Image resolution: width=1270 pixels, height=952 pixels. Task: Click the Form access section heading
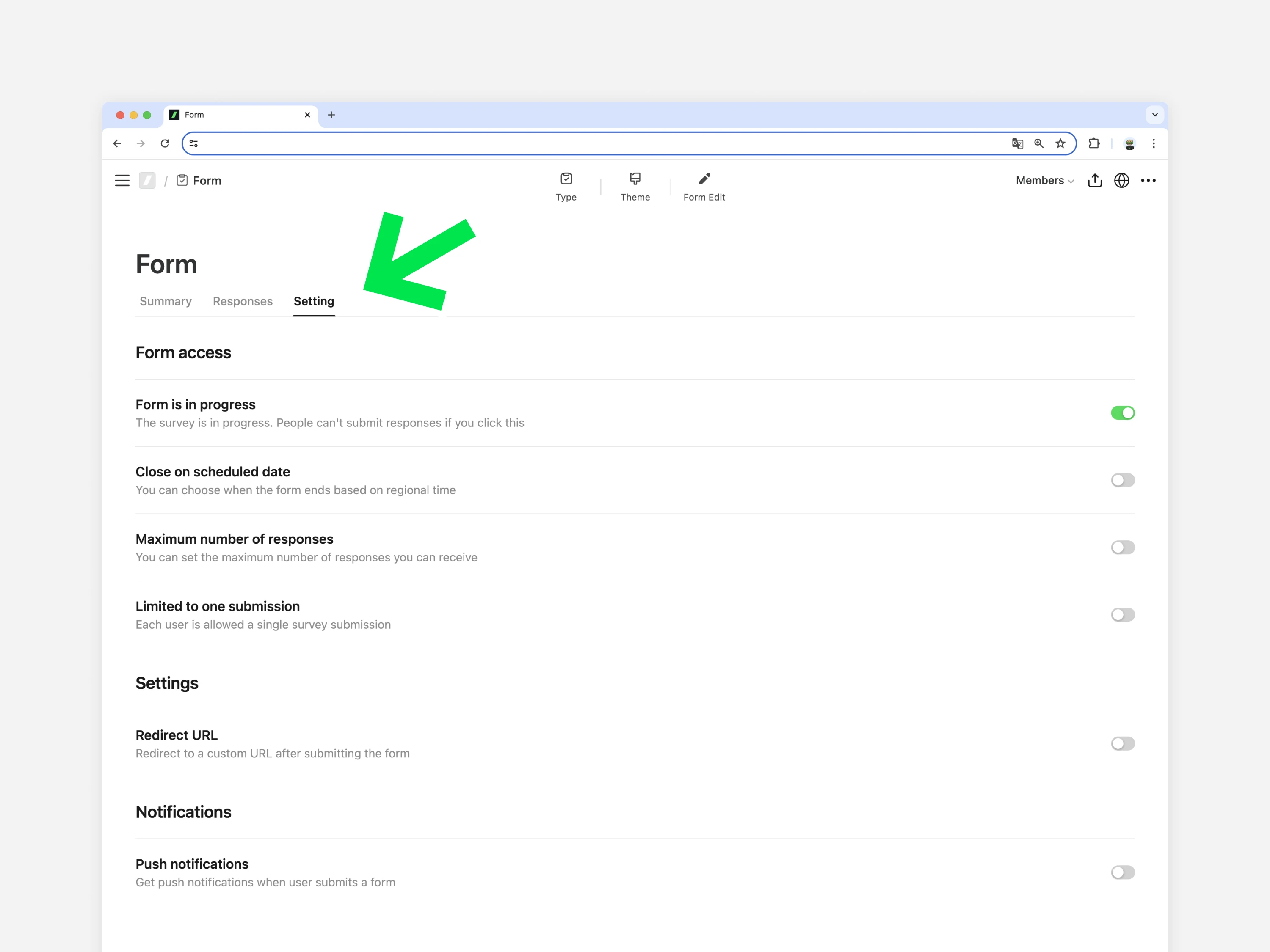click(x=183, y=352)
